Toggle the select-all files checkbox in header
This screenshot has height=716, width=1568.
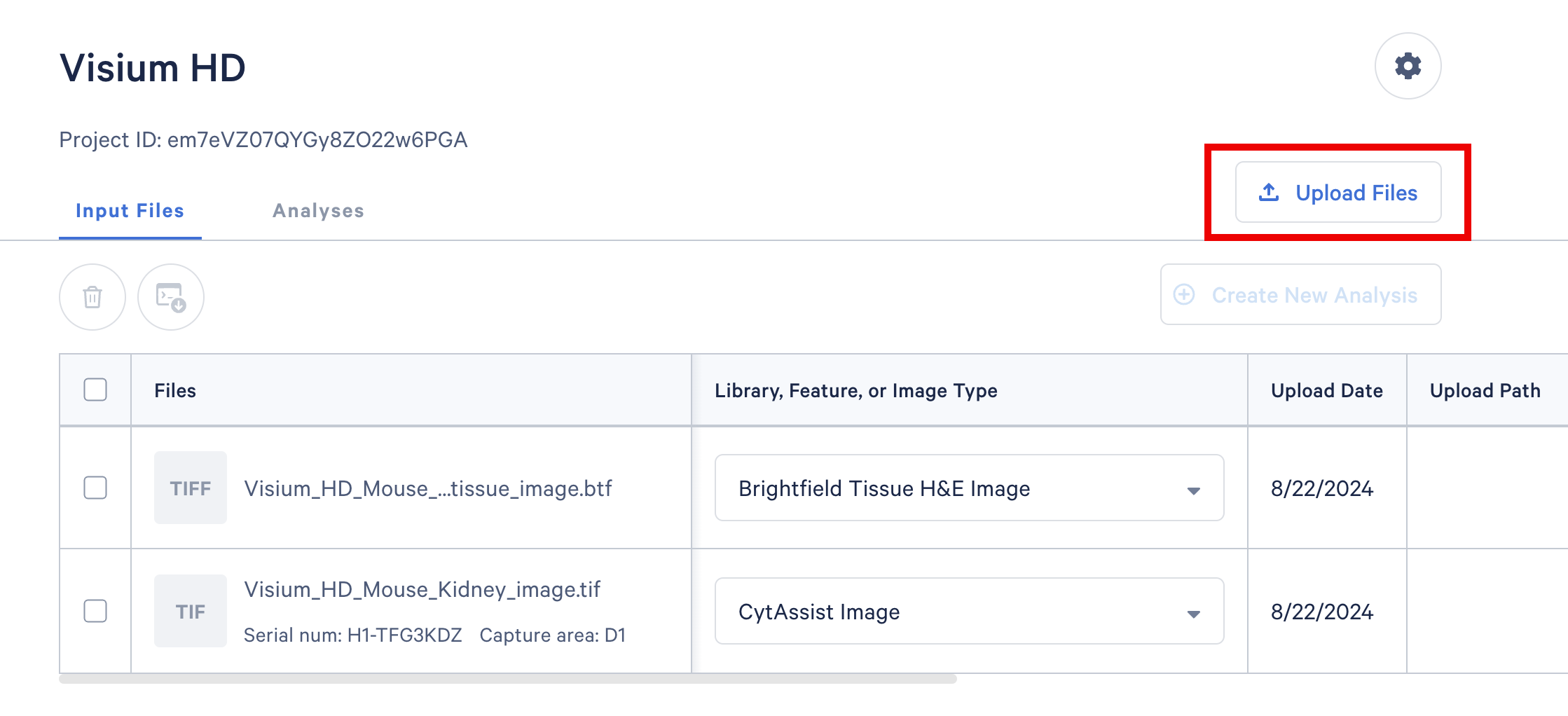[95, 390]
